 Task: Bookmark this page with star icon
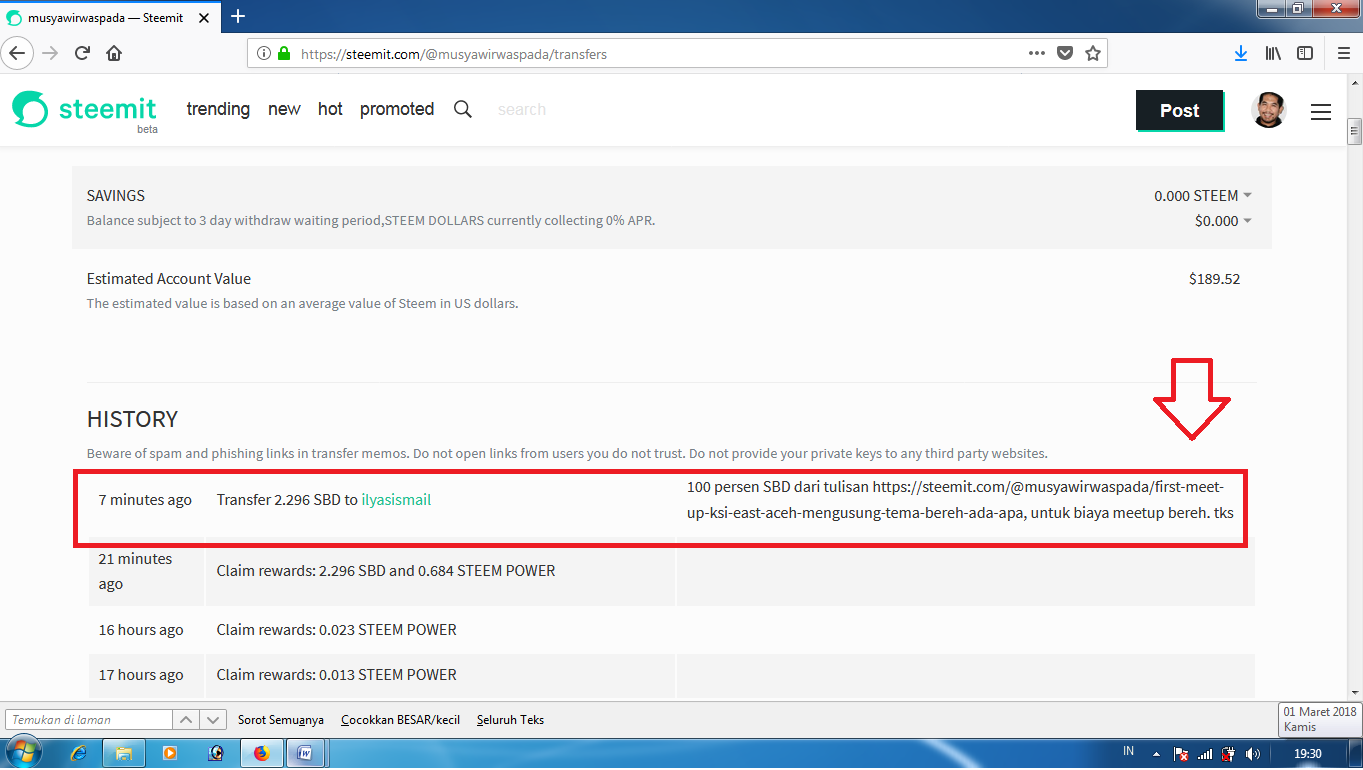(1093, 53)
